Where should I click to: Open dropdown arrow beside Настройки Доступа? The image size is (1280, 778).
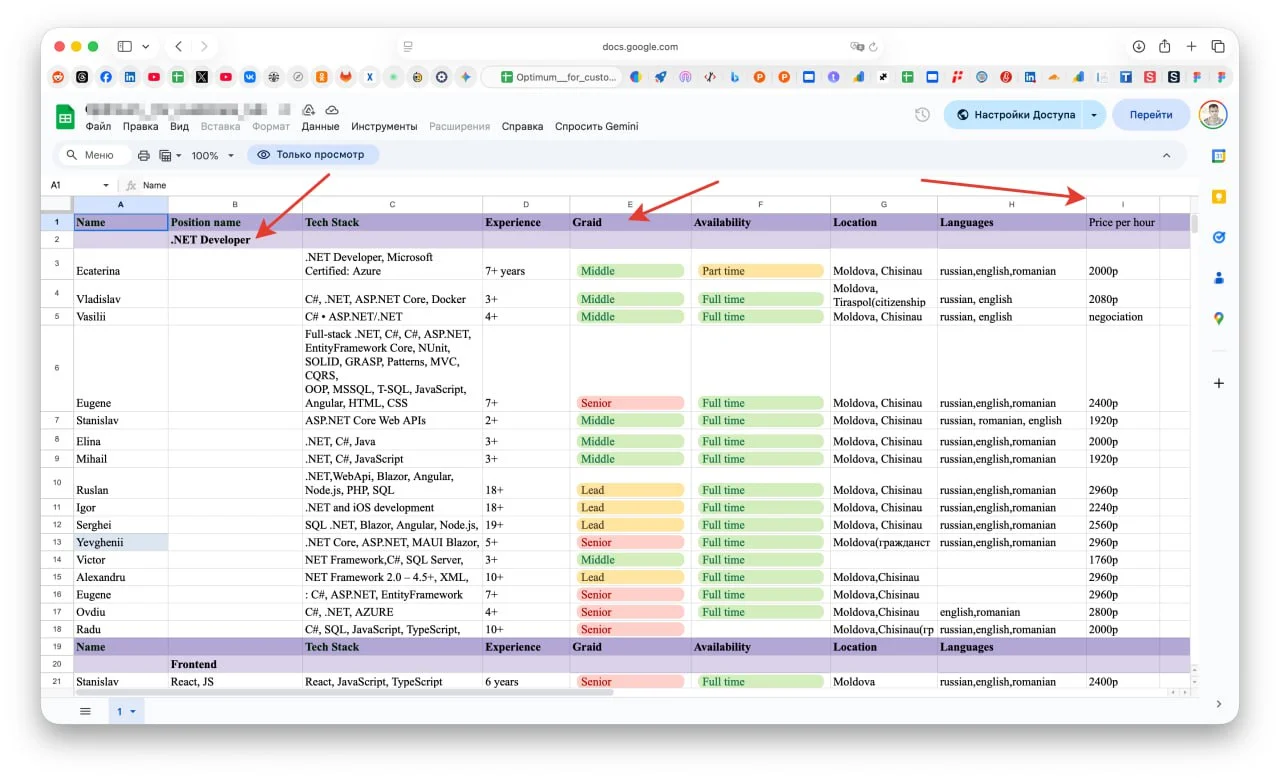1094,115
